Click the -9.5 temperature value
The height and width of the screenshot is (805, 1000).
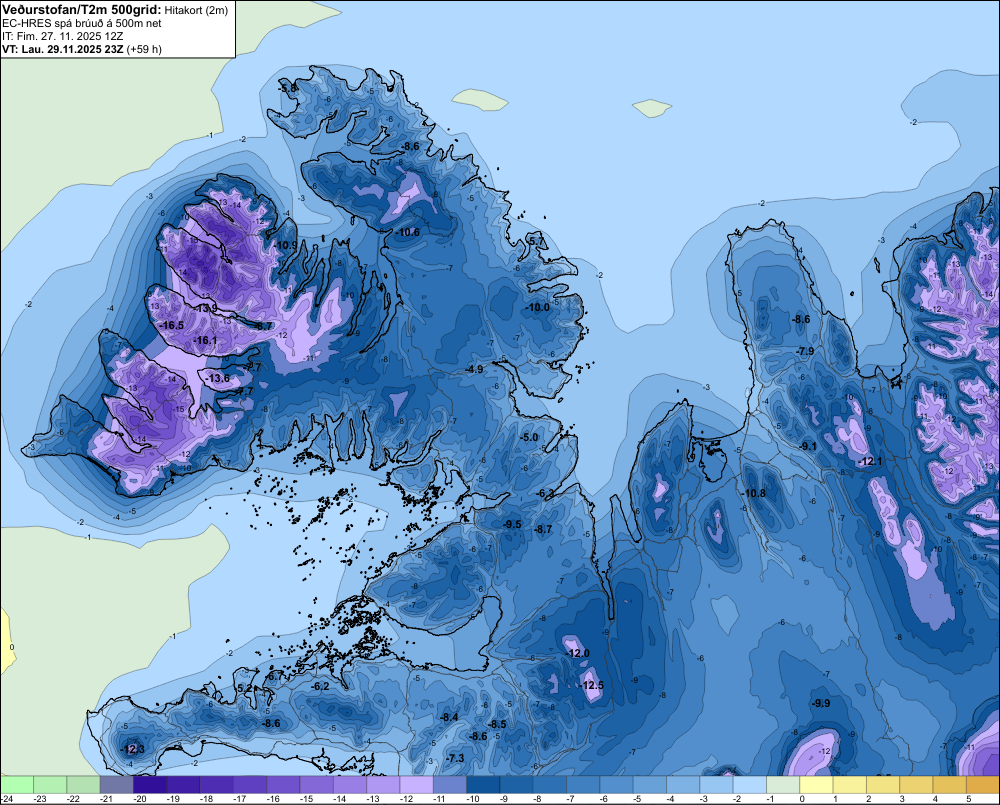click(x=512, y=524)
